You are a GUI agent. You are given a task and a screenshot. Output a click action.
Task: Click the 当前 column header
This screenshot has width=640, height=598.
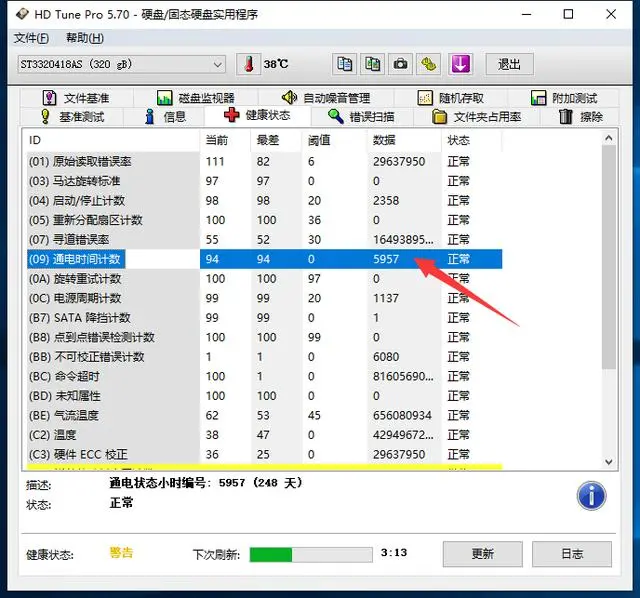click(x=225, y=140)
